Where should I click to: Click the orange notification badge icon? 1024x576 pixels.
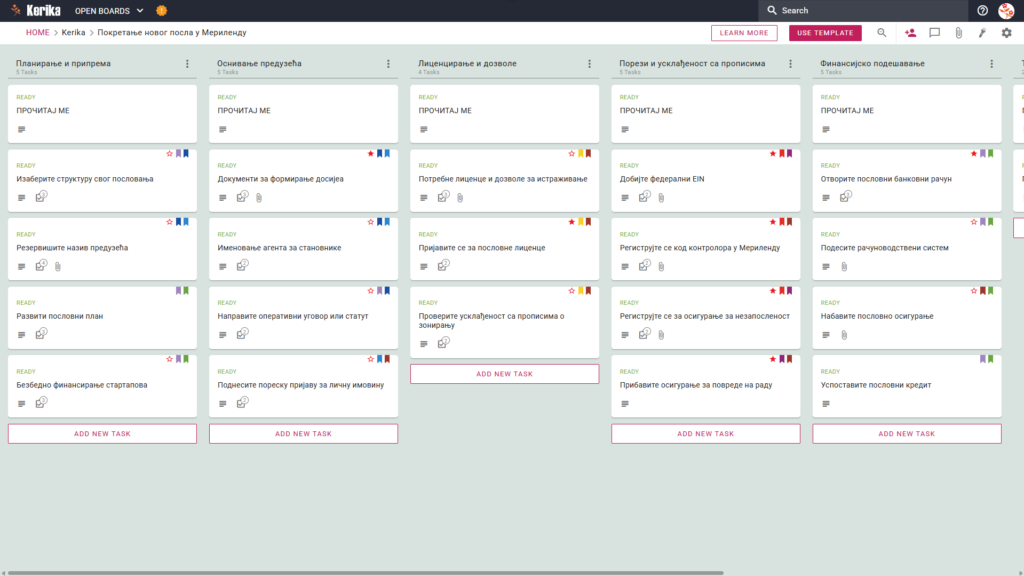click(x=161, y=10)
